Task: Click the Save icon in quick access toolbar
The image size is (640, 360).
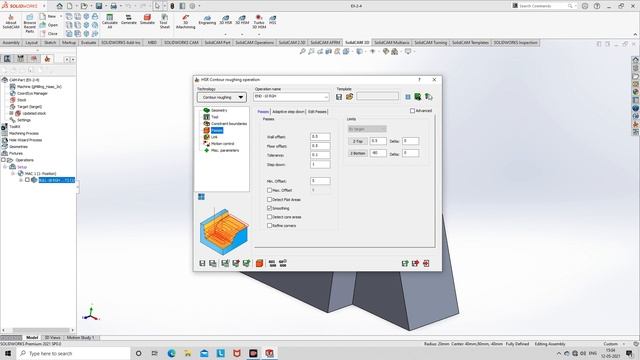Action: point(99,6)
